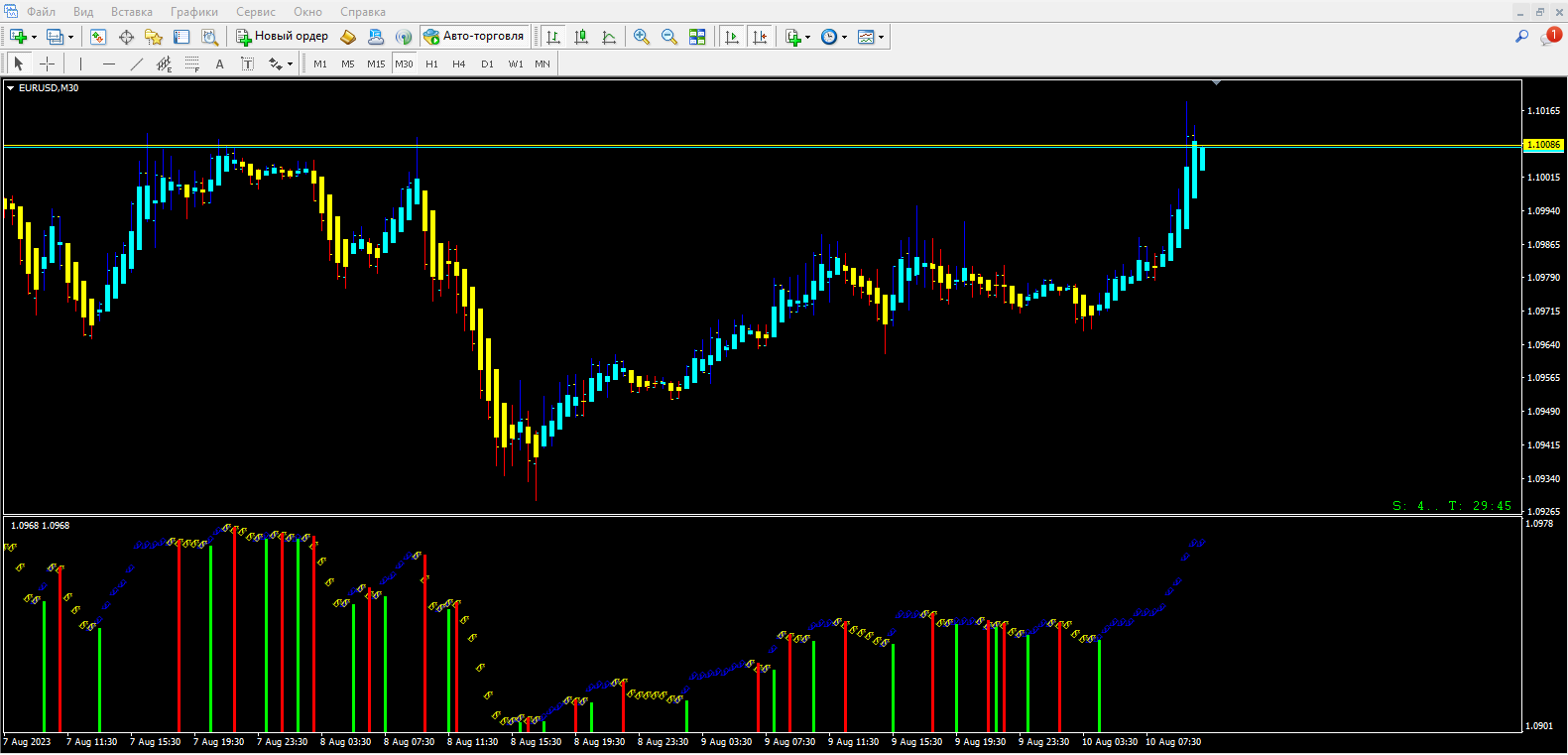The image size is (1568, 755).
Task: Open the MQL5 Market cloud icon
Action: [376, 37]
